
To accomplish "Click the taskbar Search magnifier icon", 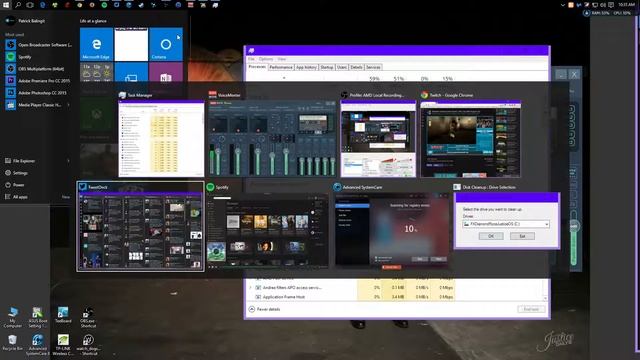I will coord(18,5).
